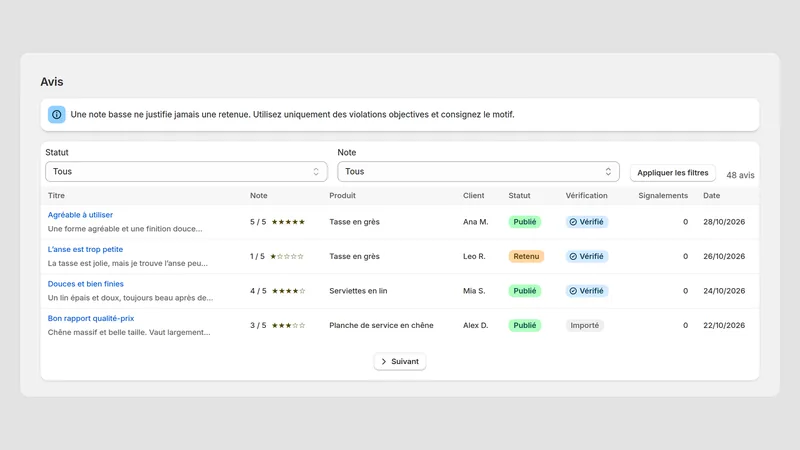Click 'Tasse en grès' in Leo R. row
The image size is (800, 450).
354,256
